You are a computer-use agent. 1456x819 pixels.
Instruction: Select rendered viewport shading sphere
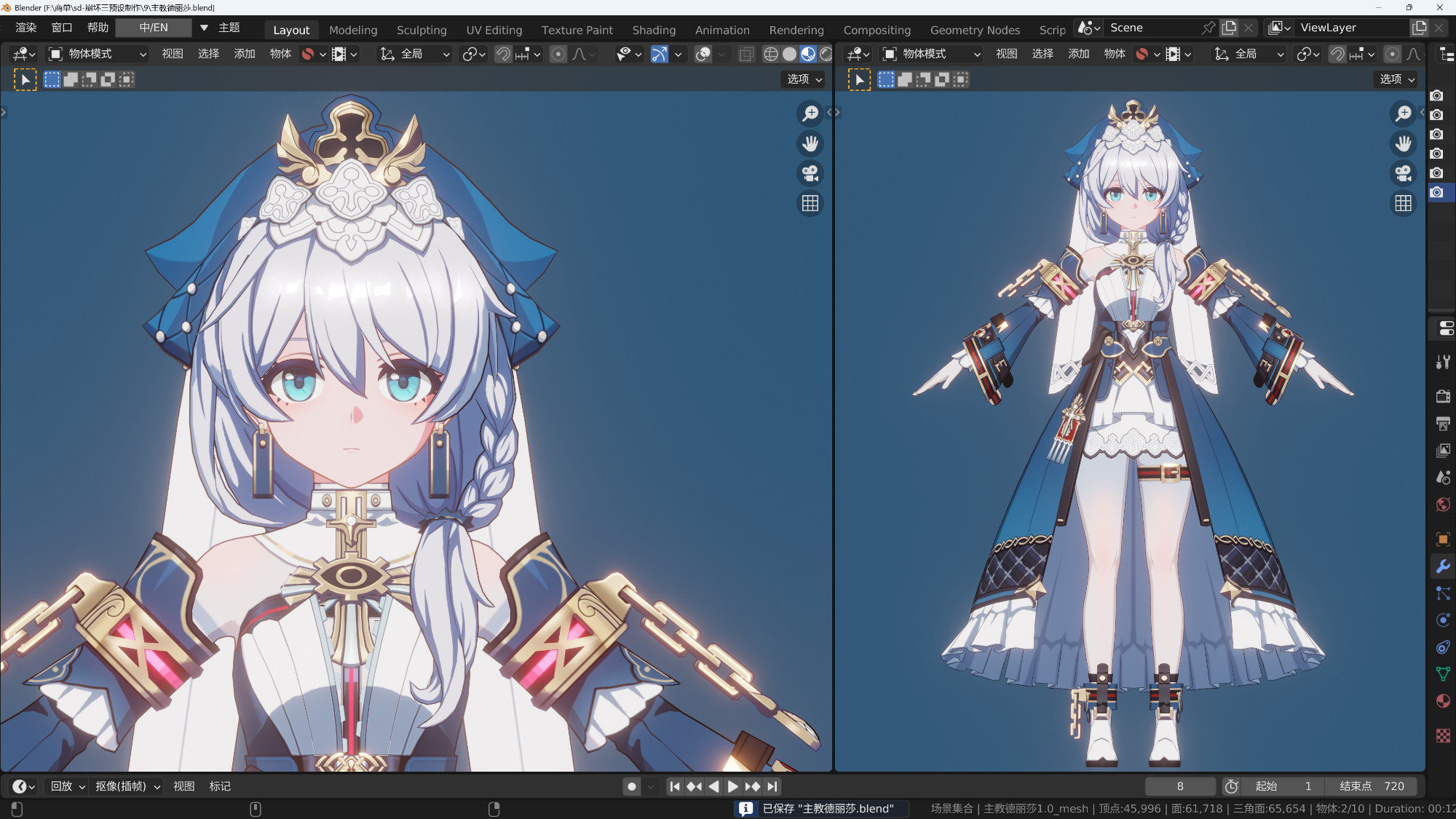pos(826,54)
